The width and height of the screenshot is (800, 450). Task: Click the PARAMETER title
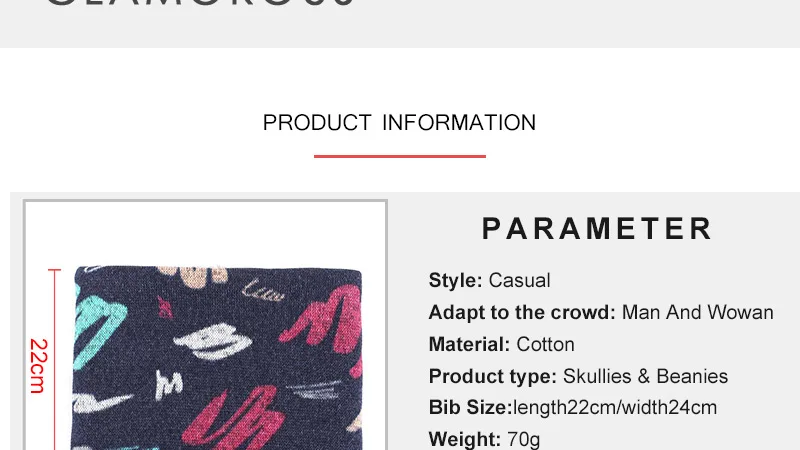(597, 228)
